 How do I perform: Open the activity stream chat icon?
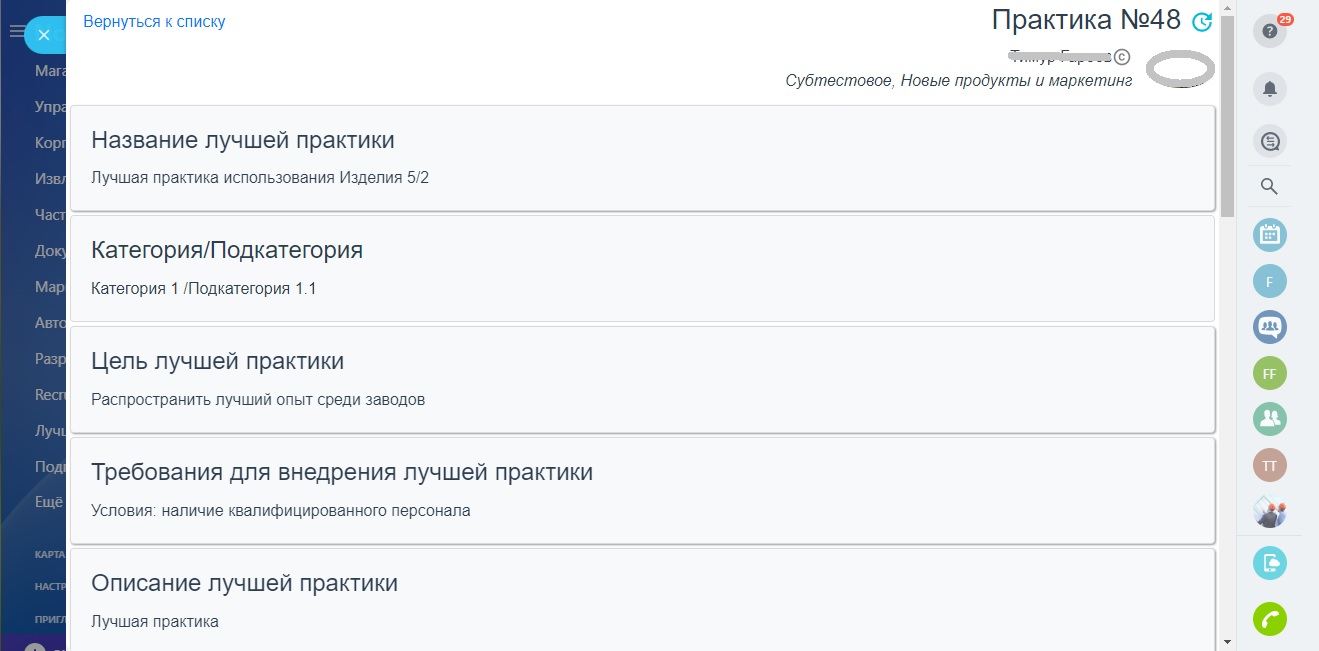click(x=1270, y=141)
